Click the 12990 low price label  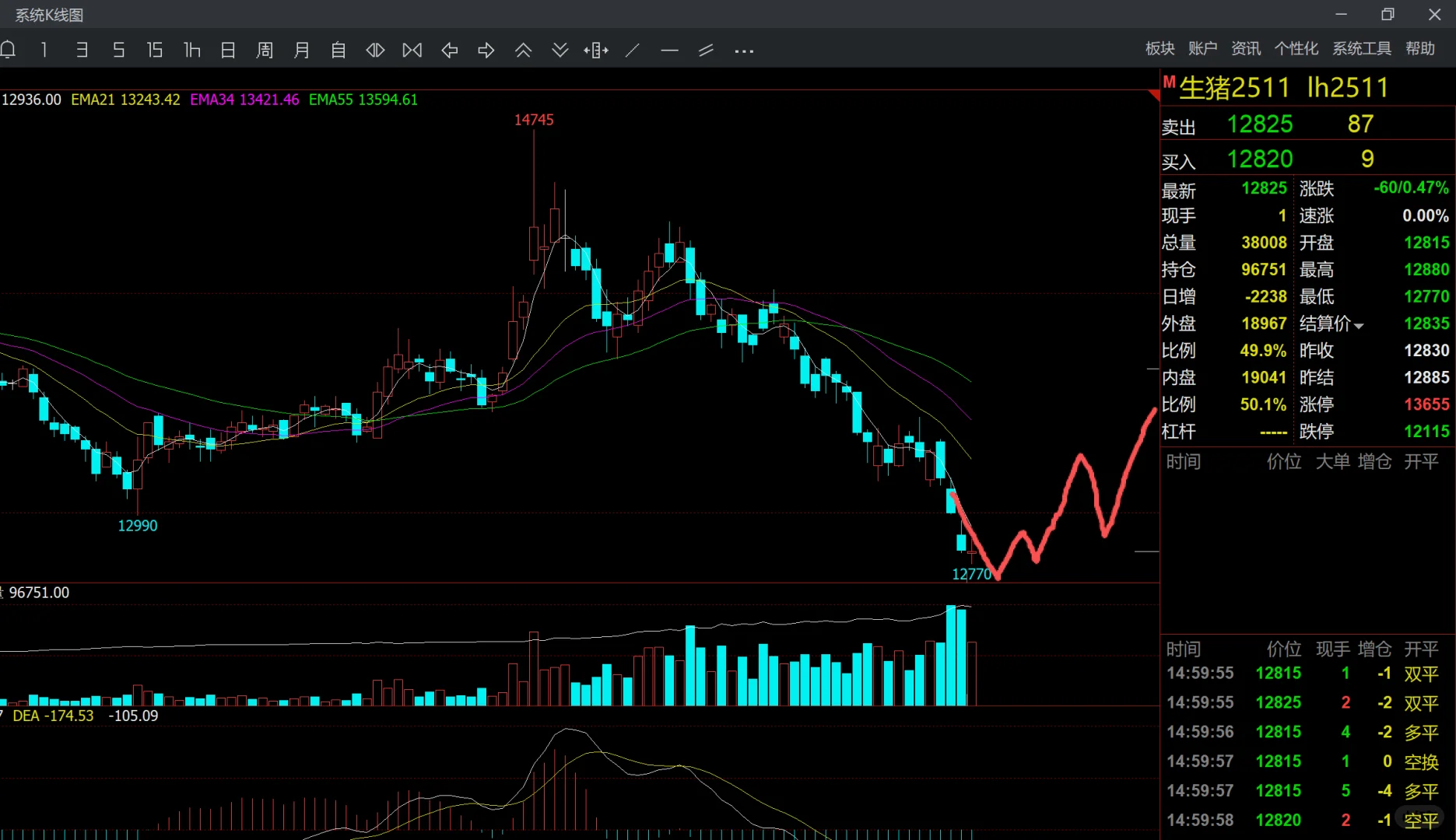(x=138, y=526)
